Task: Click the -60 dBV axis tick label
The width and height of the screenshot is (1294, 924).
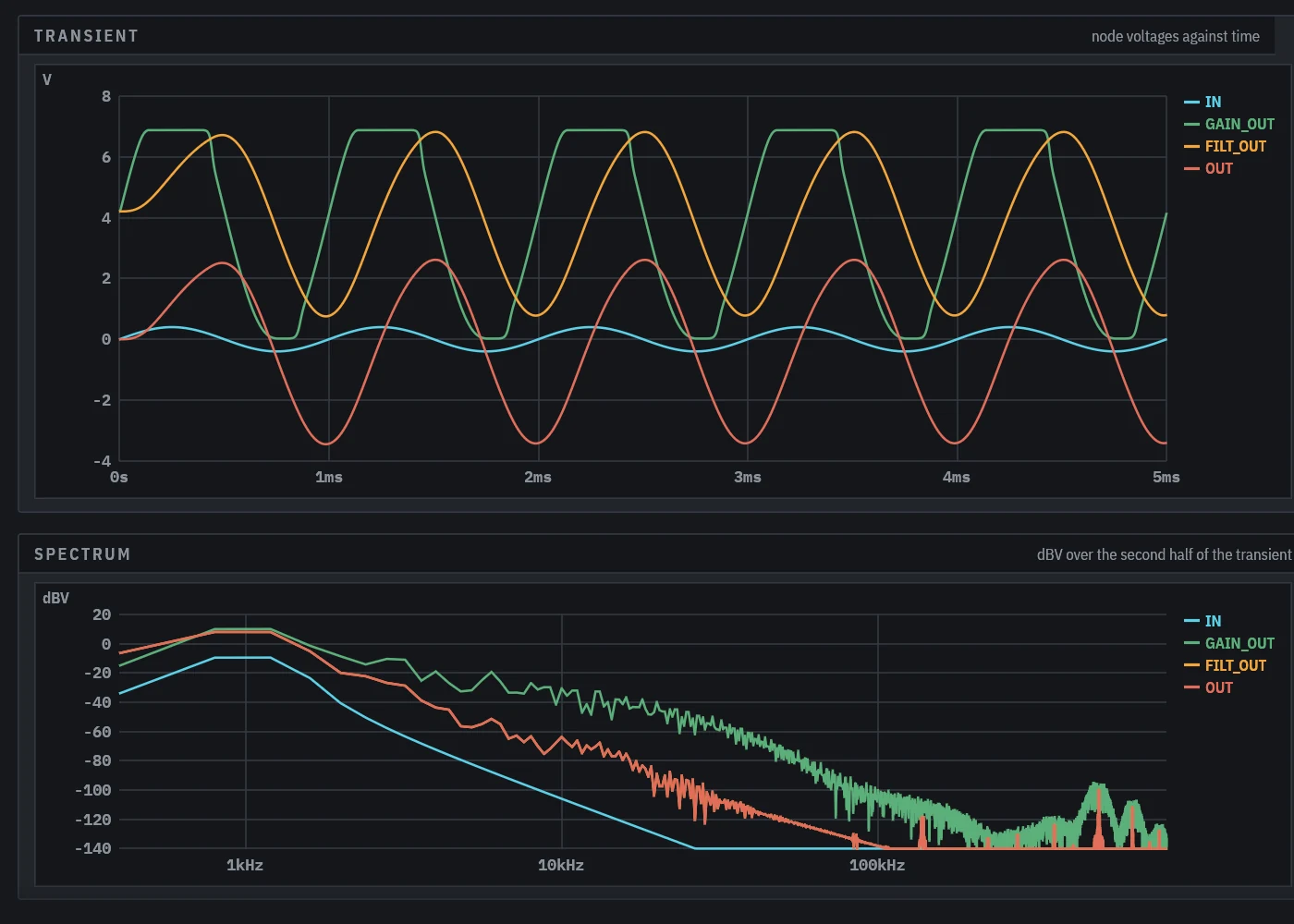Action: click(x=97, y=733)
